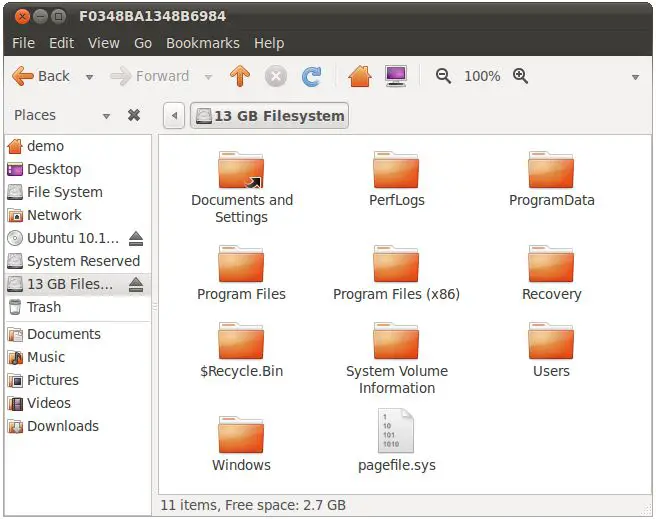Click the Zoom Out magnifier icon
Image resolution: width=656 pixels, height=519 pixels.
coord(443,76)
